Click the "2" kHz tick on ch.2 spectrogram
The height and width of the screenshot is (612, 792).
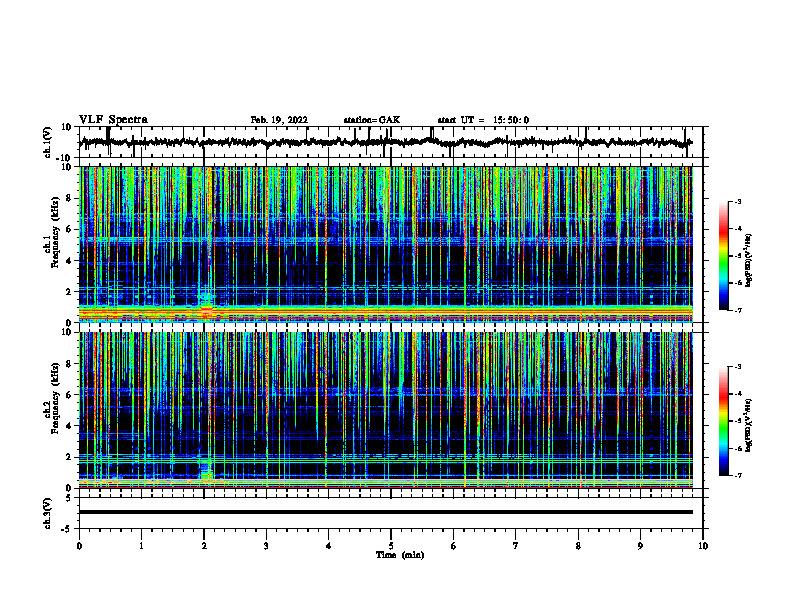(69, 457)
